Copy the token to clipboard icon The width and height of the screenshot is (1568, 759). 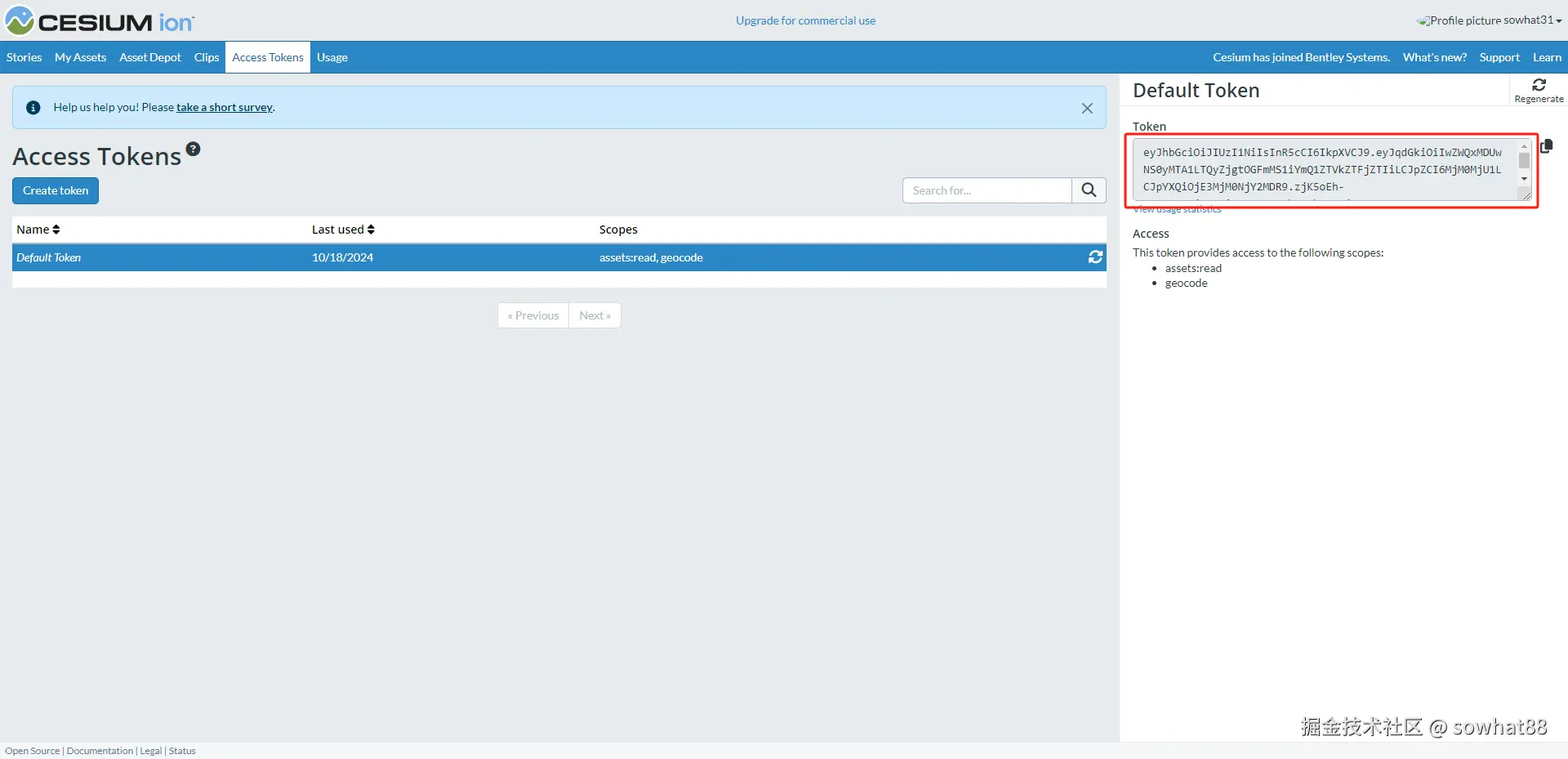(x=1546, y=146)
